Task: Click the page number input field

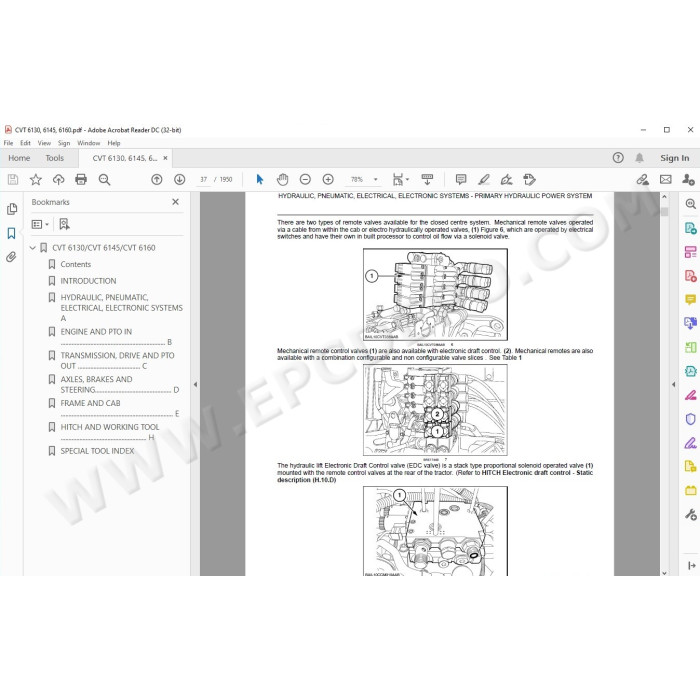Action: pos(204,179)
